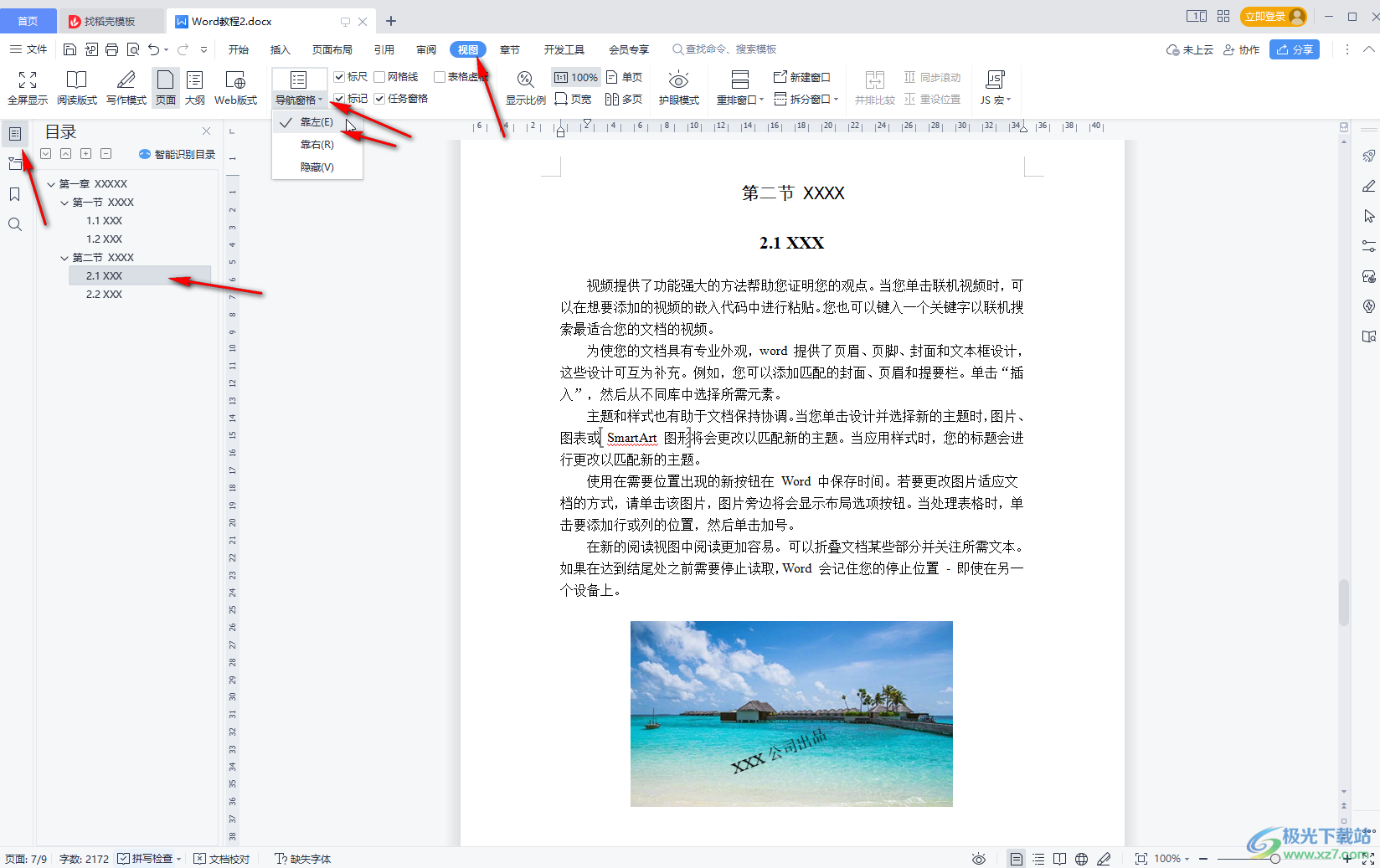Set zoom to 100% in ribbon
1380x868 pixels.
coord(575,77)
